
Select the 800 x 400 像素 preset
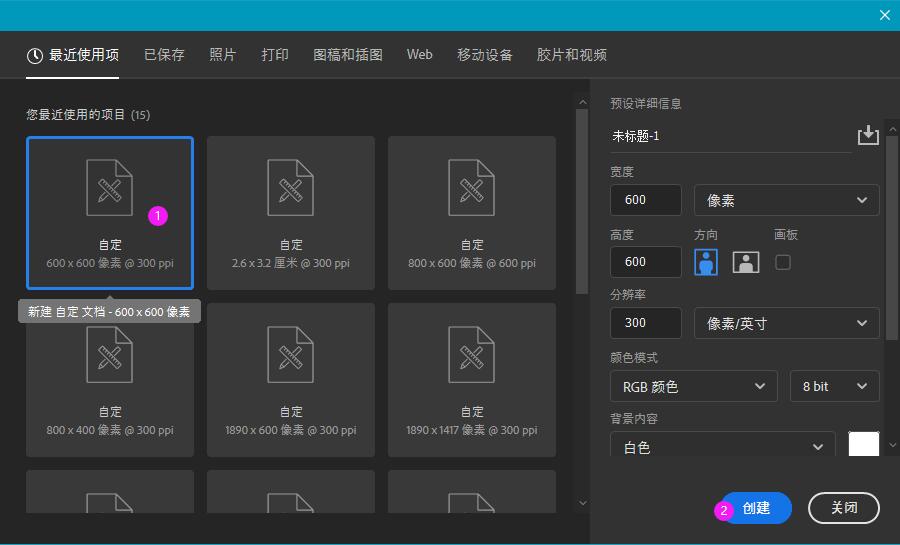pos(110,380)
